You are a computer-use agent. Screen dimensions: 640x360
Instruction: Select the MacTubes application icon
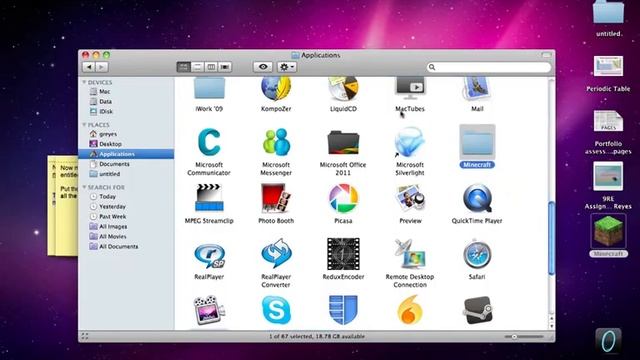410,89
